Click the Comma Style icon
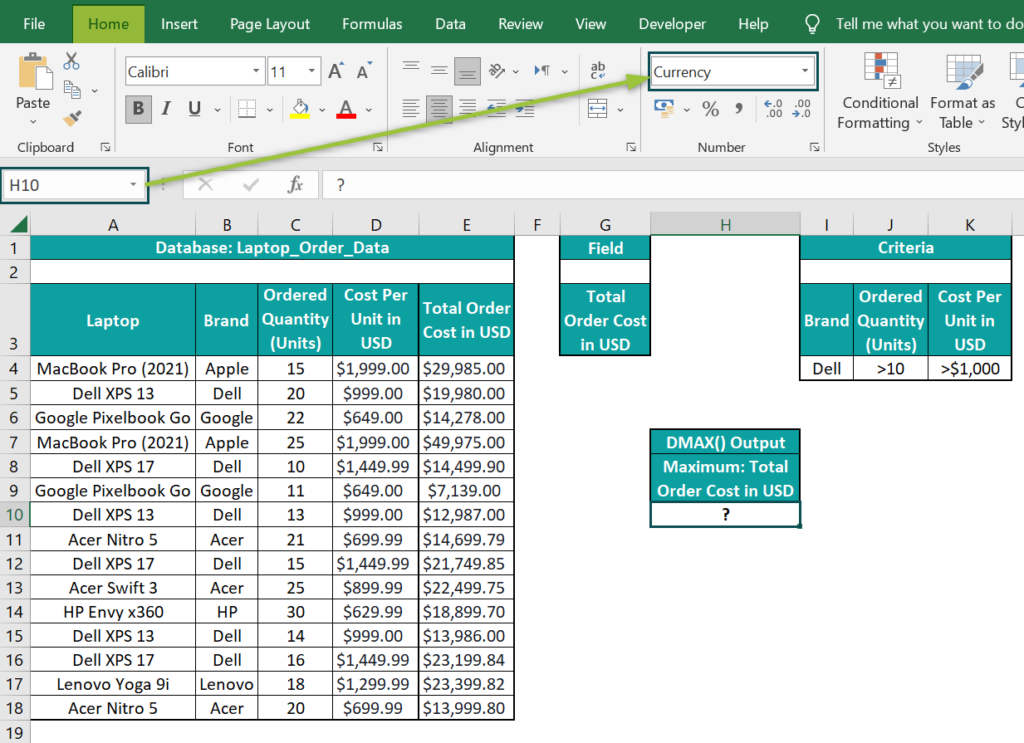 click(x=740, y=109)
